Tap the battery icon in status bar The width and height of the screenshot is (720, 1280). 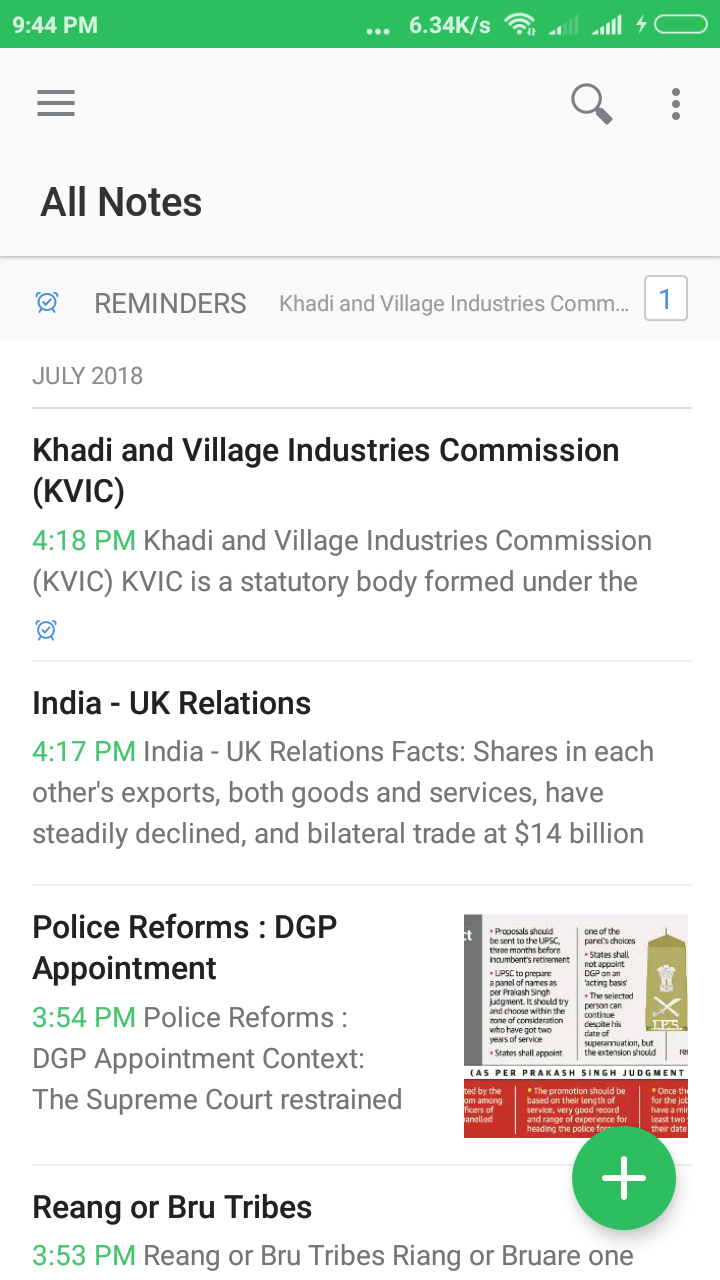(680, 24)
